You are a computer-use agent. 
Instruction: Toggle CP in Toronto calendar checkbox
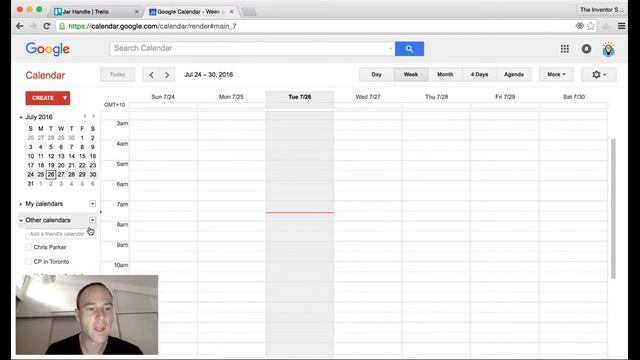[x=29, y=262]
